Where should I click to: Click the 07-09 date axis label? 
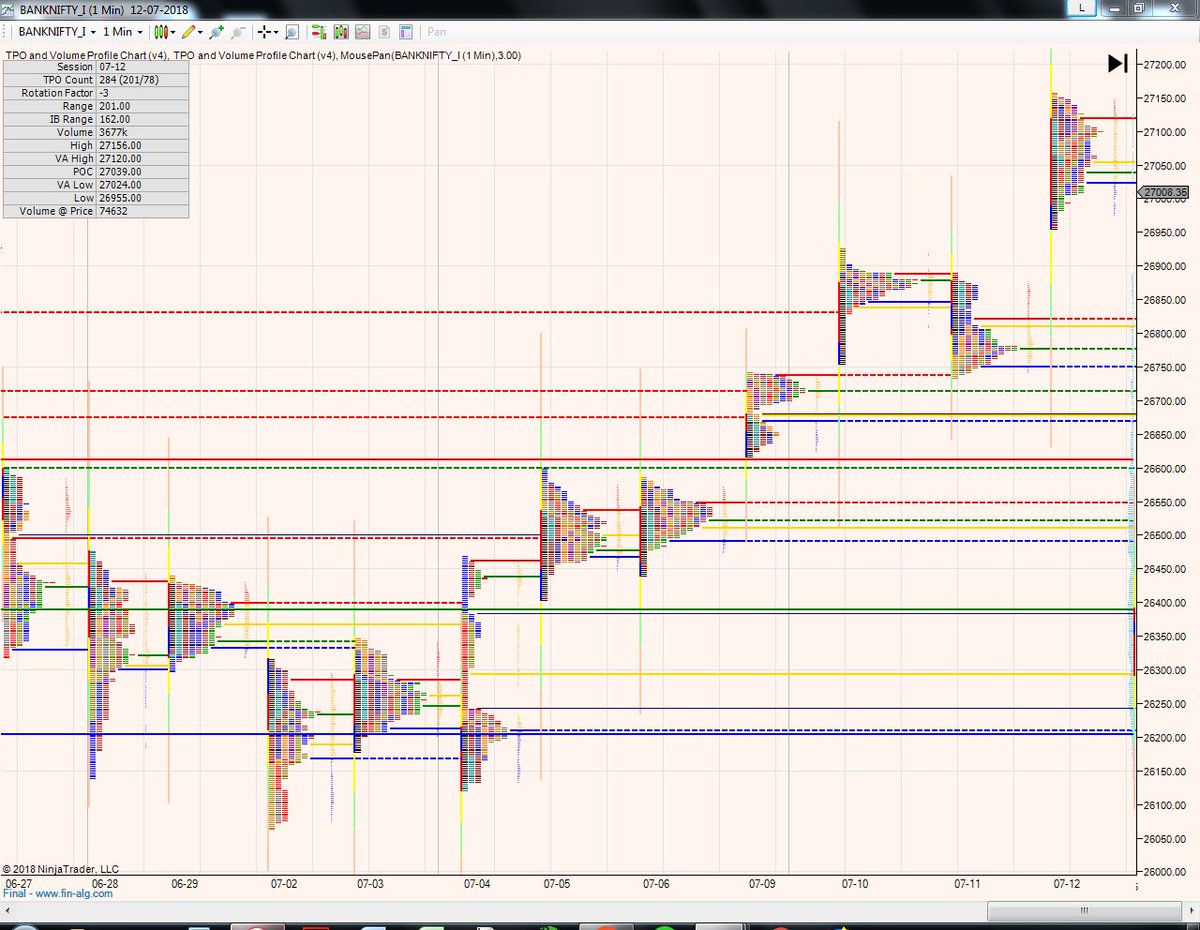click(x=762, y=884)
